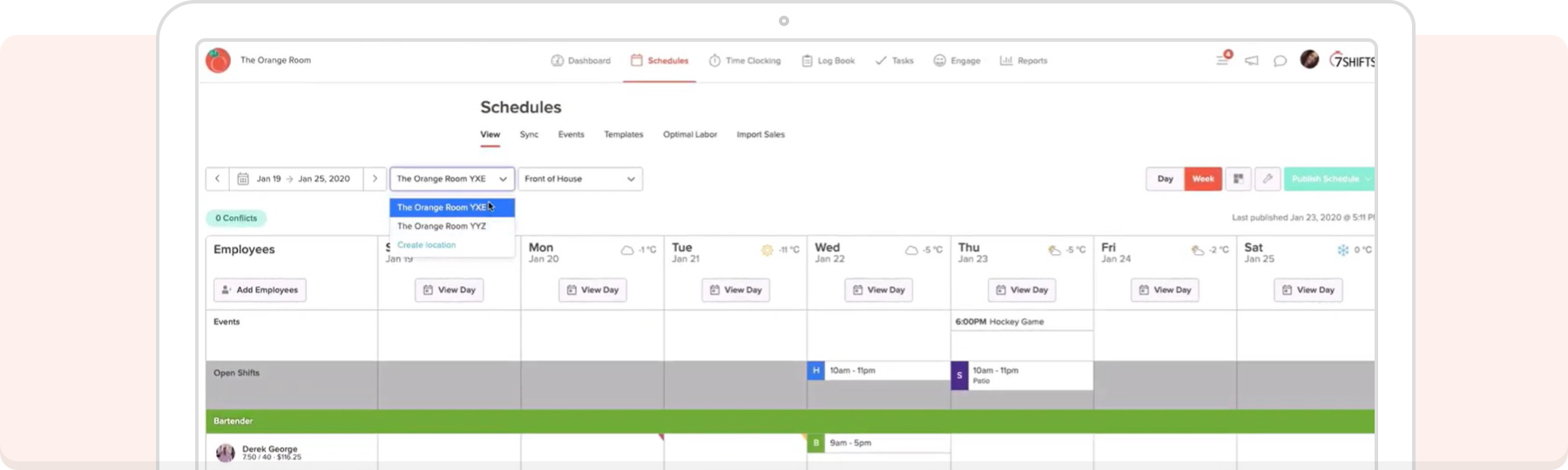The height and width of the screenshot is (470, 1568).
Task: Switch to Day view toggle
Action: (1165, 178)
